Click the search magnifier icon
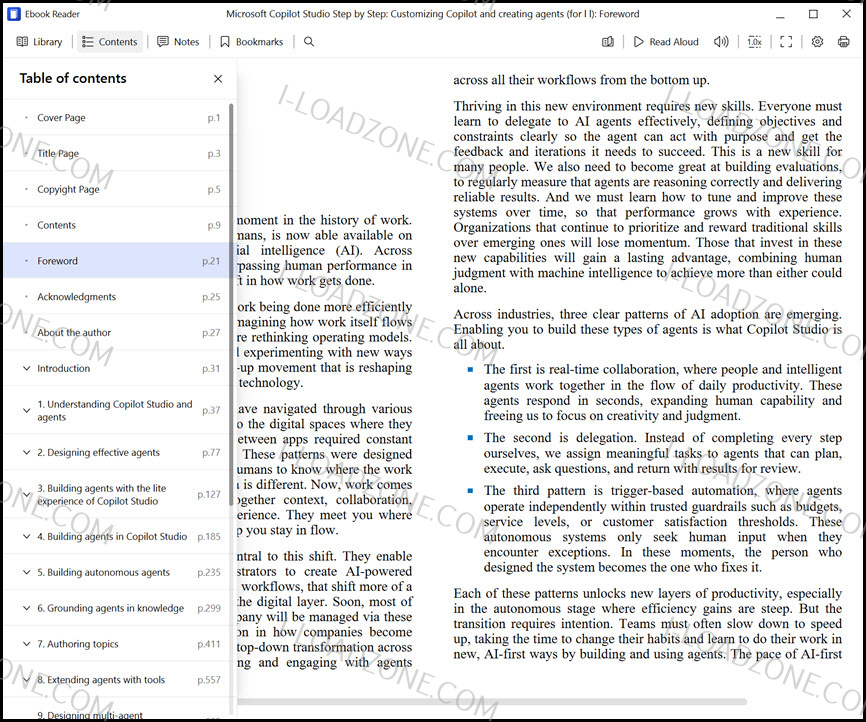This screenshot has height=722, width=866. 309,41
